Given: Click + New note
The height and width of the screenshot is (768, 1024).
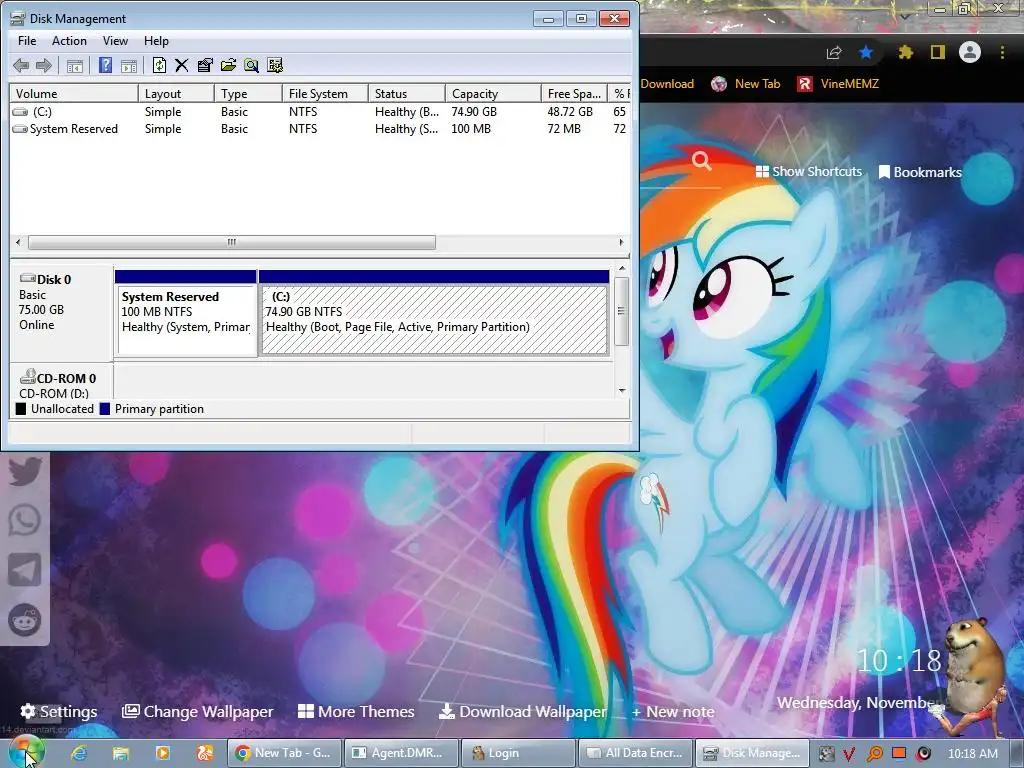Looking at the screenshot, I should tap(673, 712).
